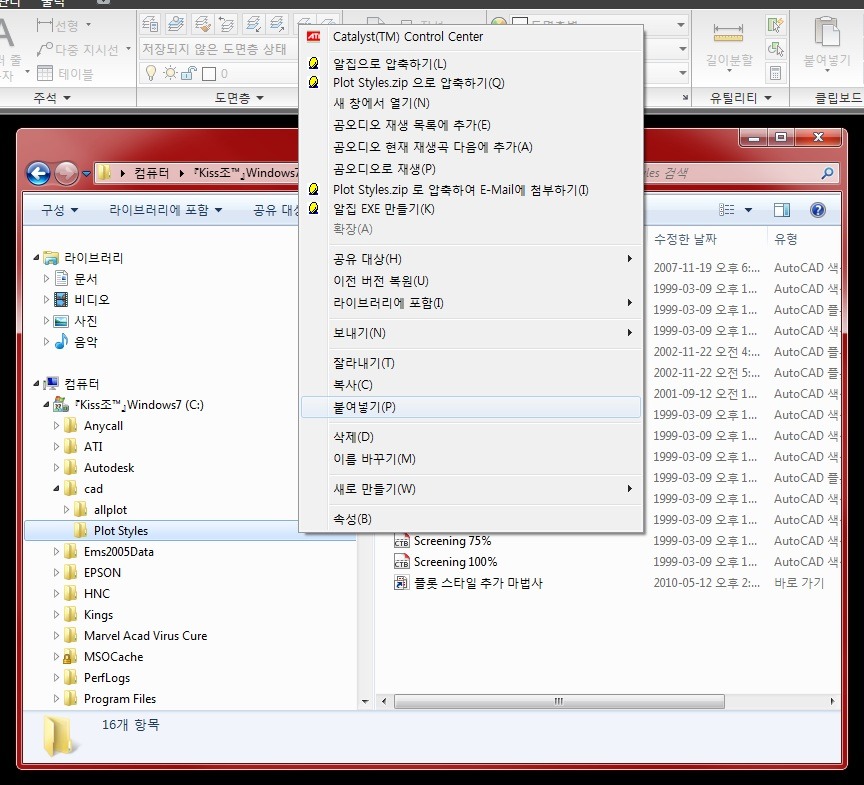Select the Match Layer brush icon
Image resolution: width=864 pixels, height=785 pixels.
(x=202, y=24)
